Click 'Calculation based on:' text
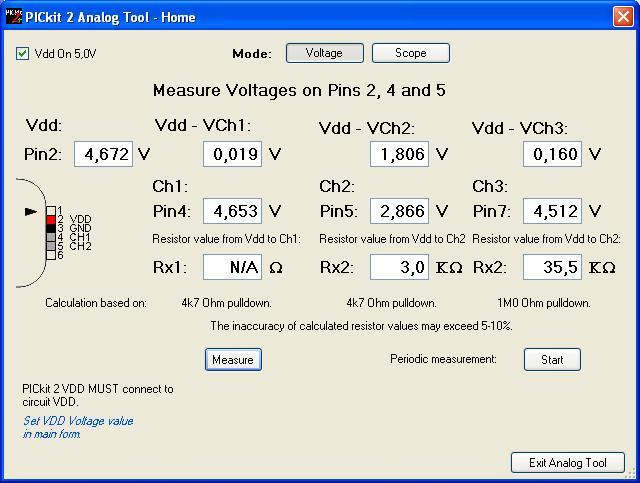 96,303
